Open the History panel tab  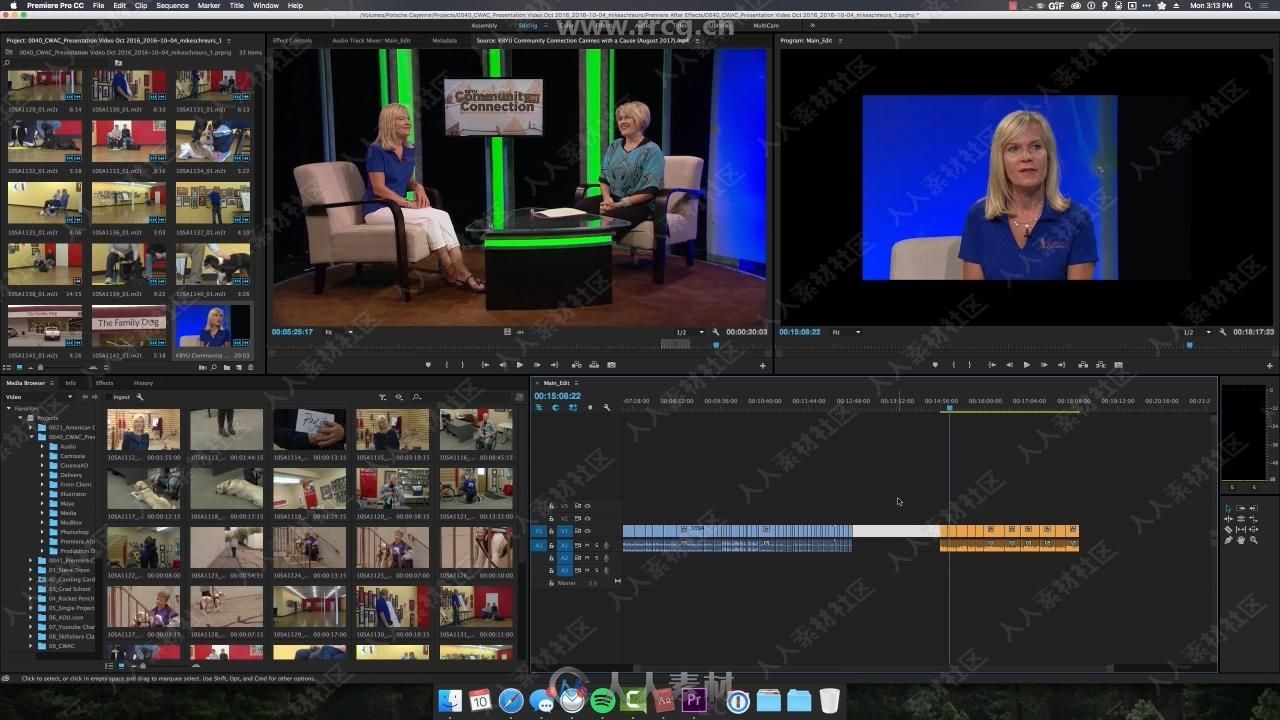pyautogui.click(x=144, y=383)
